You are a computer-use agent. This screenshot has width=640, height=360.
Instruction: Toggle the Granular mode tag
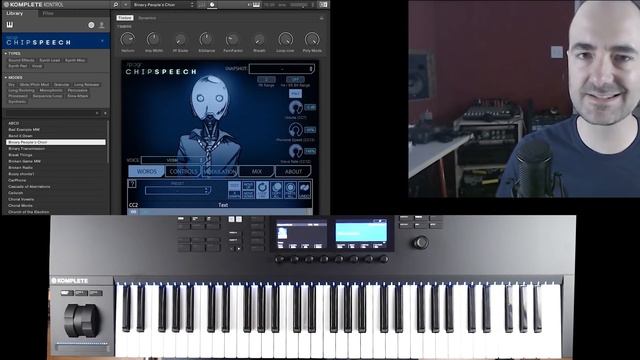point(62,84)
